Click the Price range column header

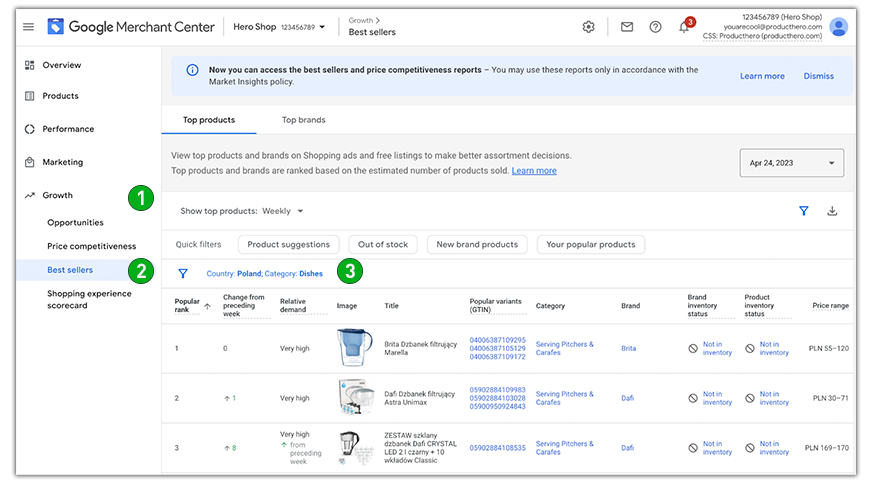[x=830, y=305]
